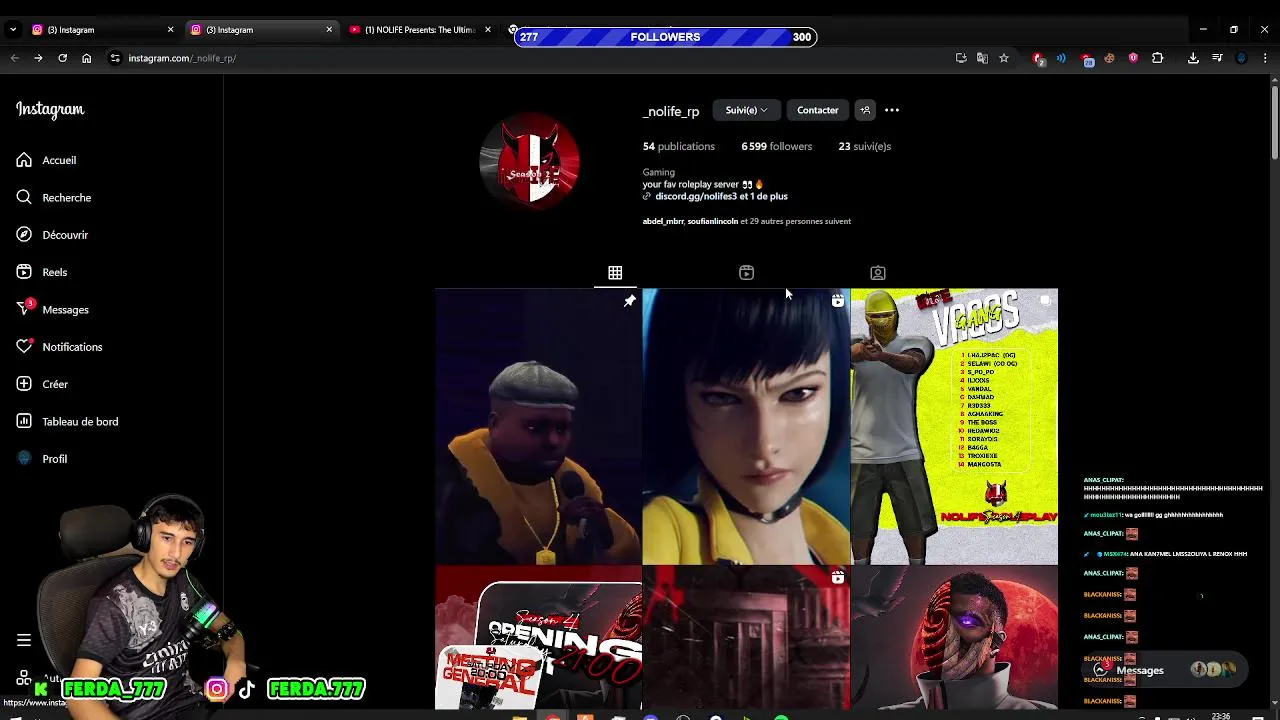Open the hamburger menu icon in sidebar

(24, 640)
